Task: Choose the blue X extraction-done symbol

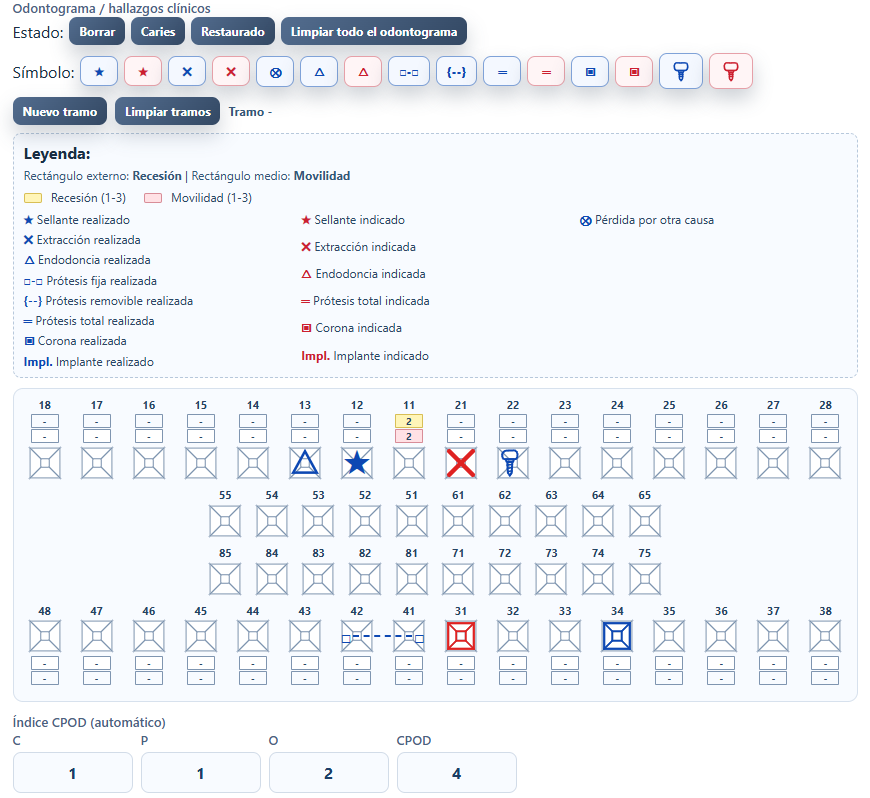Action: tap(187, 72)
